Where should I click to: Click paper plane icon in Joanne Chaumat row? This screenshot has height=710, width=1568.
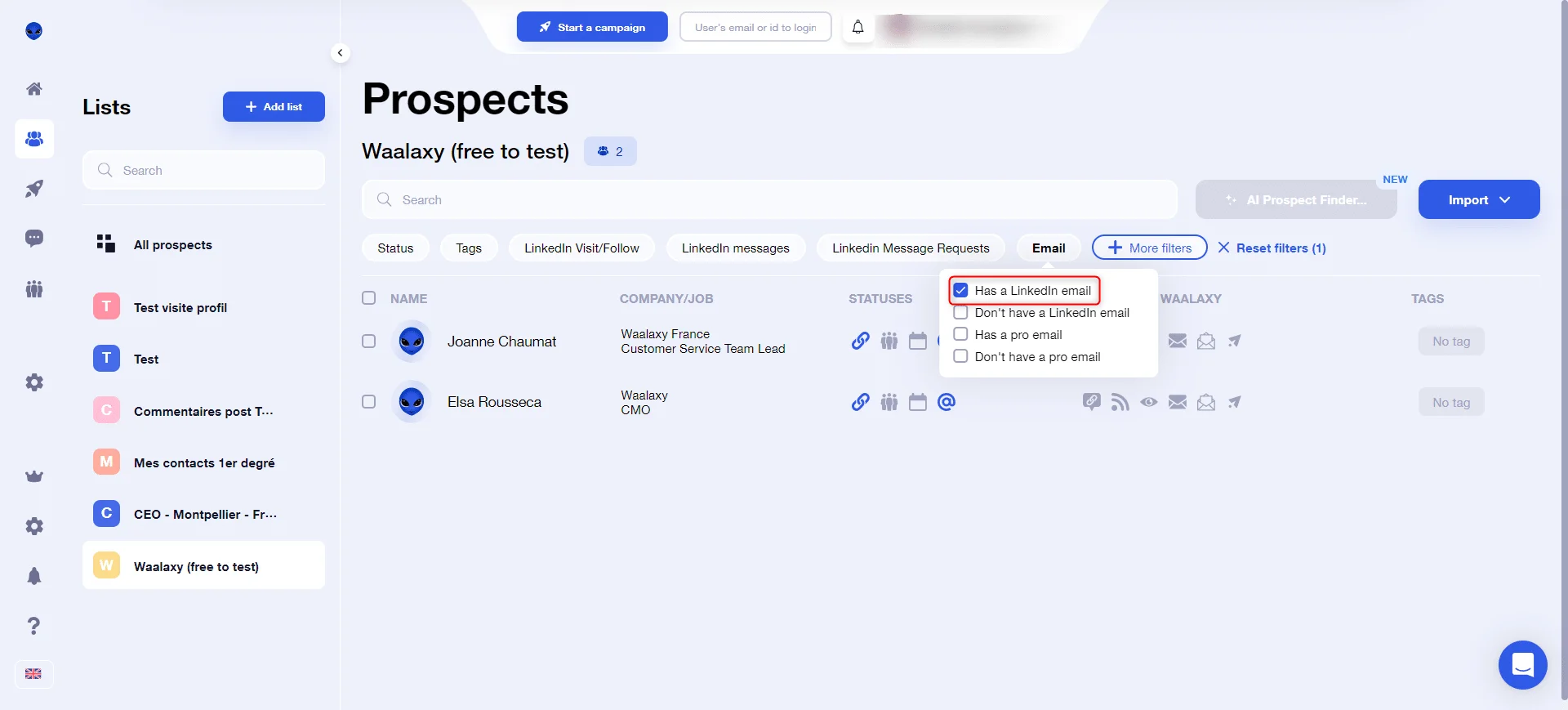pos(1235,341)
